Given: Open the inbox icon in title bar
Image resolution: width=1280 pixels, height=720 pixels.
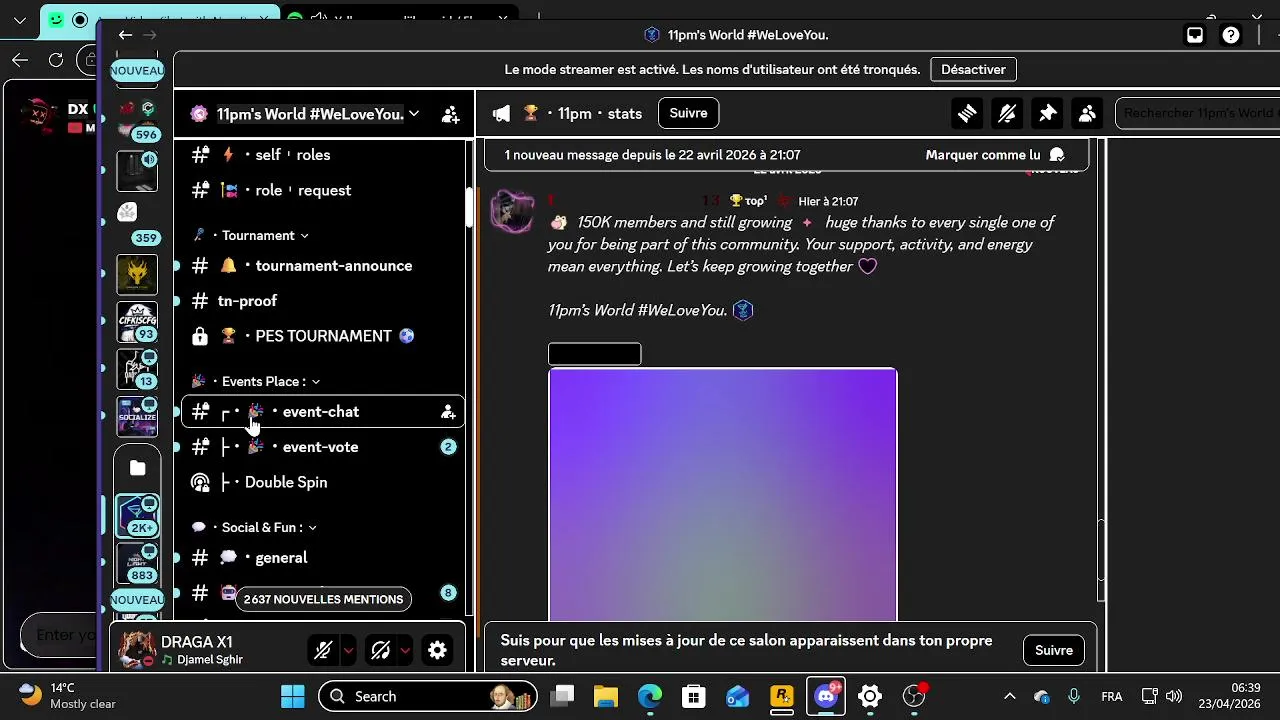Looking at the screenshot, I should tap(1194, 35).
